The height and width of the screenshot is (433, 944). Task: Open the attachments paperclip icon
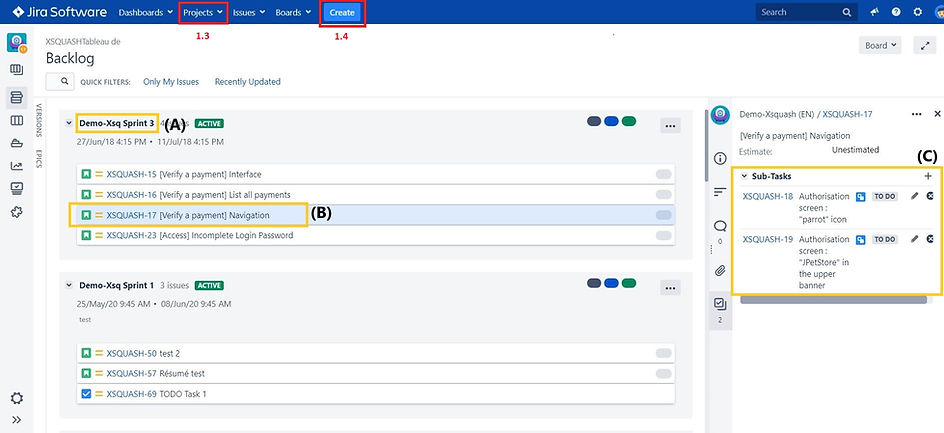719,270
